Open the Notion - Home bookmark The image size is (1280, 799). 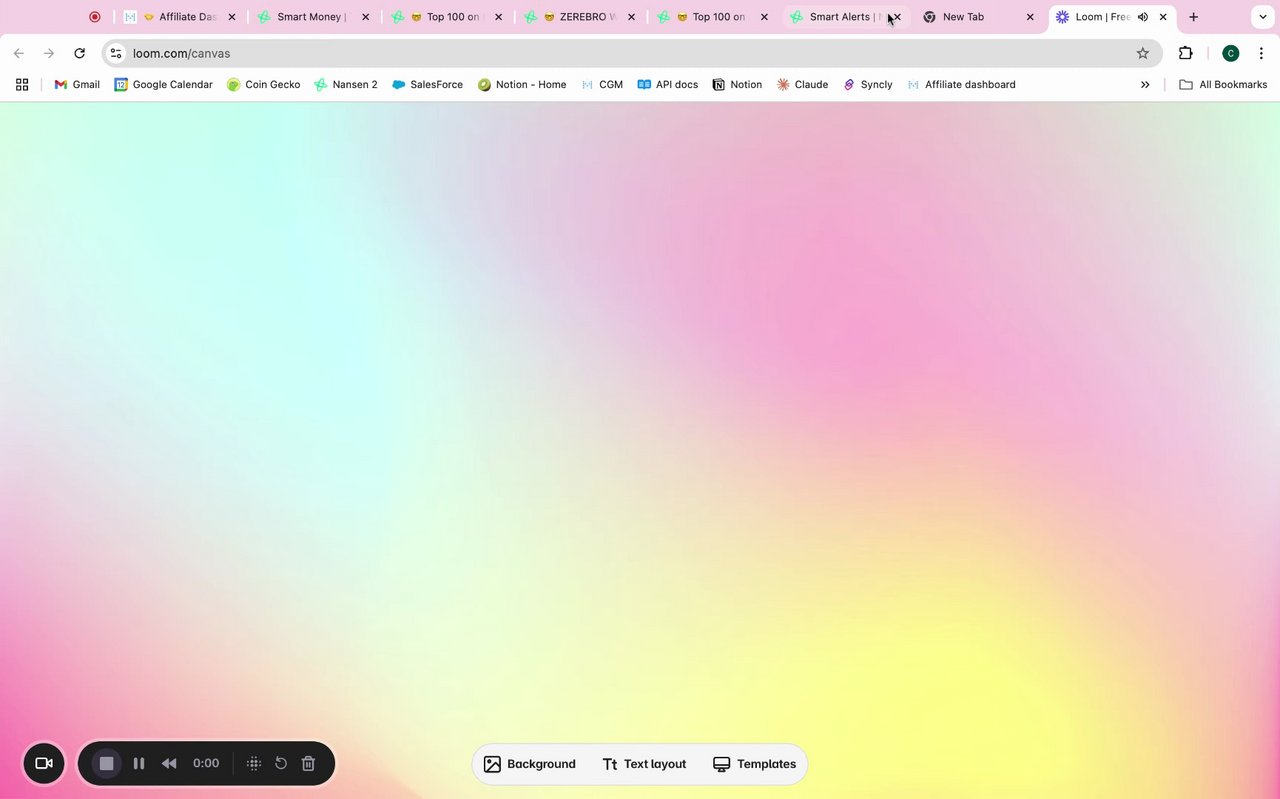(522, 85)
